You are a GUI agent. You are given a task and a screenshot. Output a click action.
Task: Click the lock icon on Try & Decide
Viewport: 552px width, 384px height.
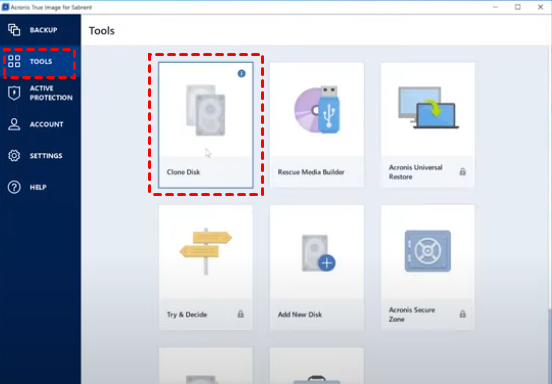240,314
